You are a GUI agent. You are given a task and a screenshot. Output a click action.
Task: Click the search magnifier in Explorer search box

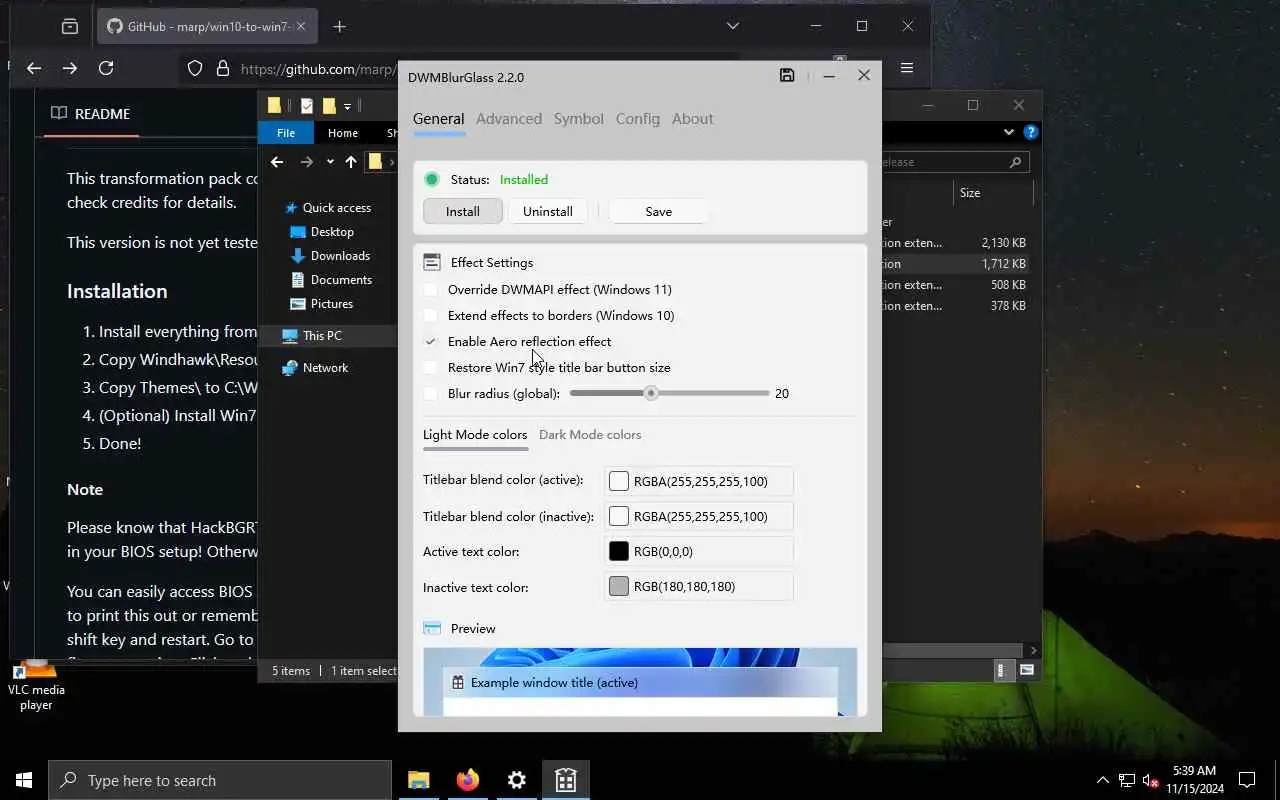click(x=1015, y=162)
